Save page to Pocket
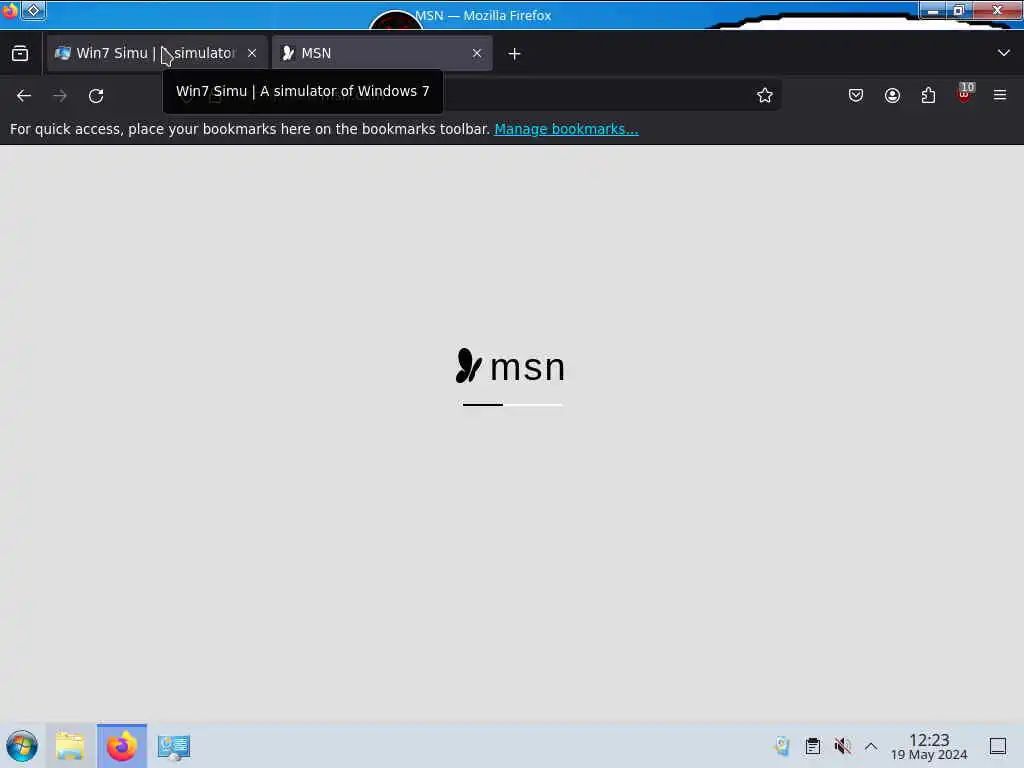The image size is (1024, 768). (856, 95)
